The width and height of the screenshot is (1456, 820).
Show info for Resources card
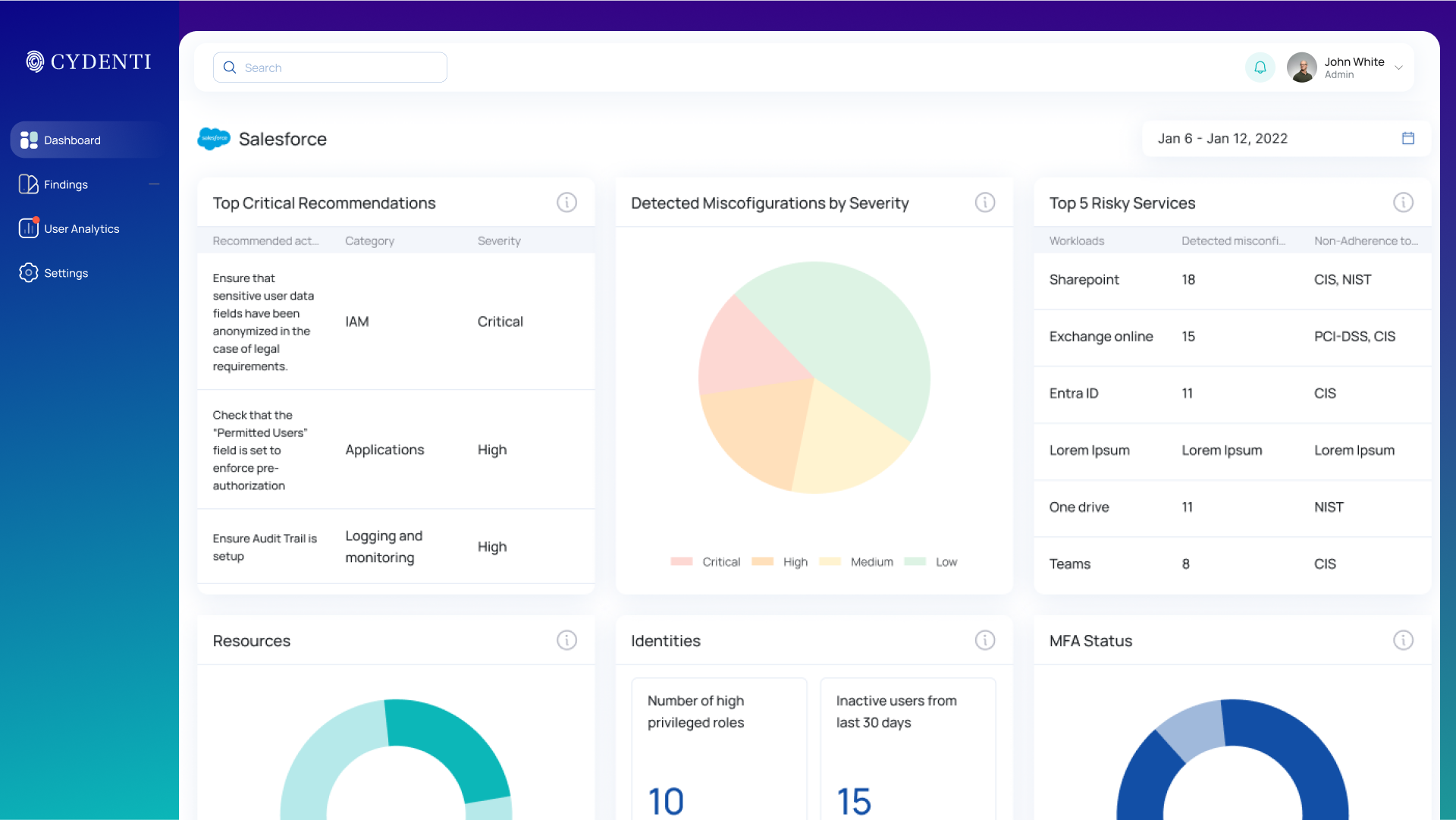(x=567, y=640)
